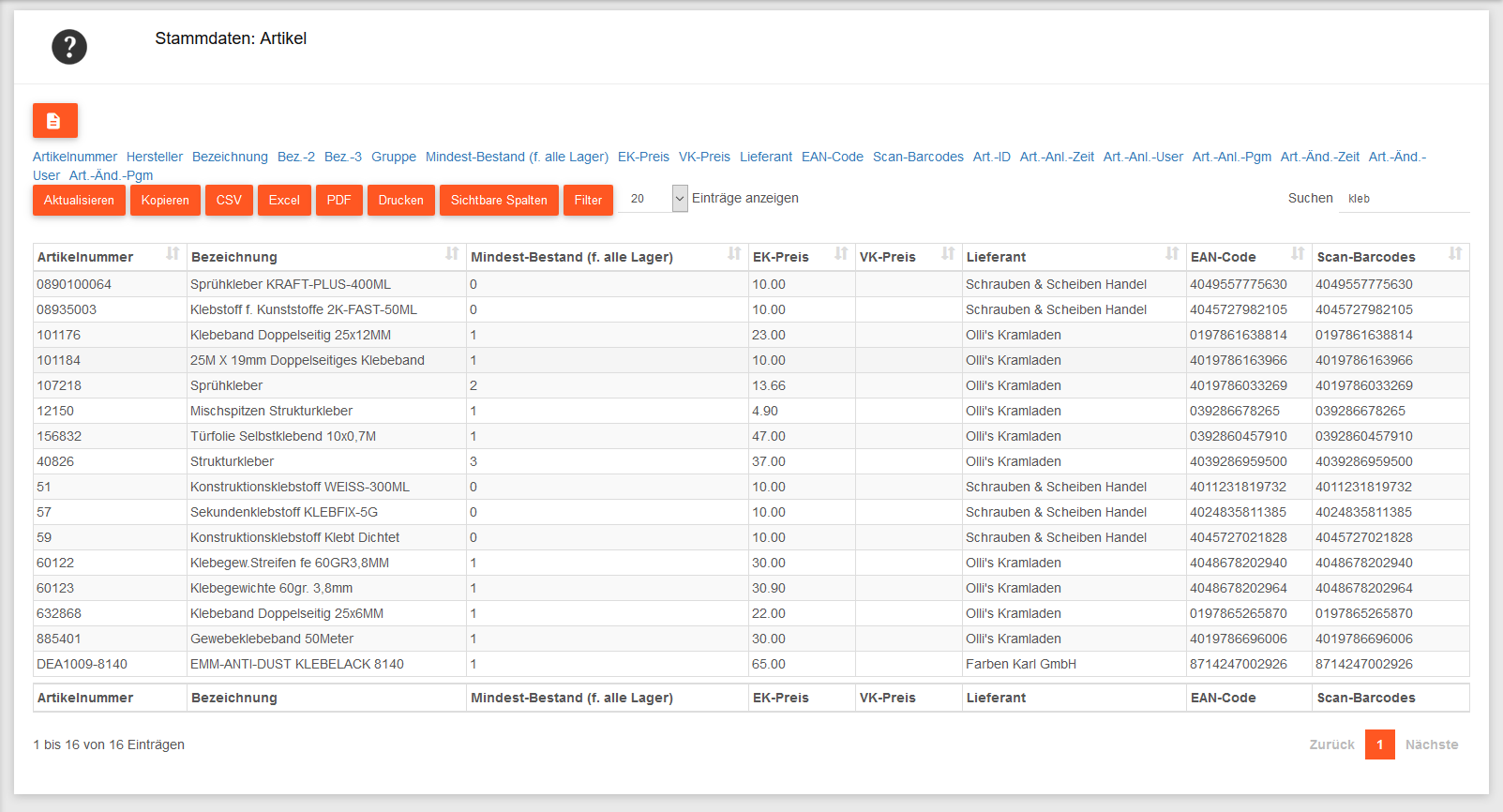Click the Aktualisieren button

point(79,200)
